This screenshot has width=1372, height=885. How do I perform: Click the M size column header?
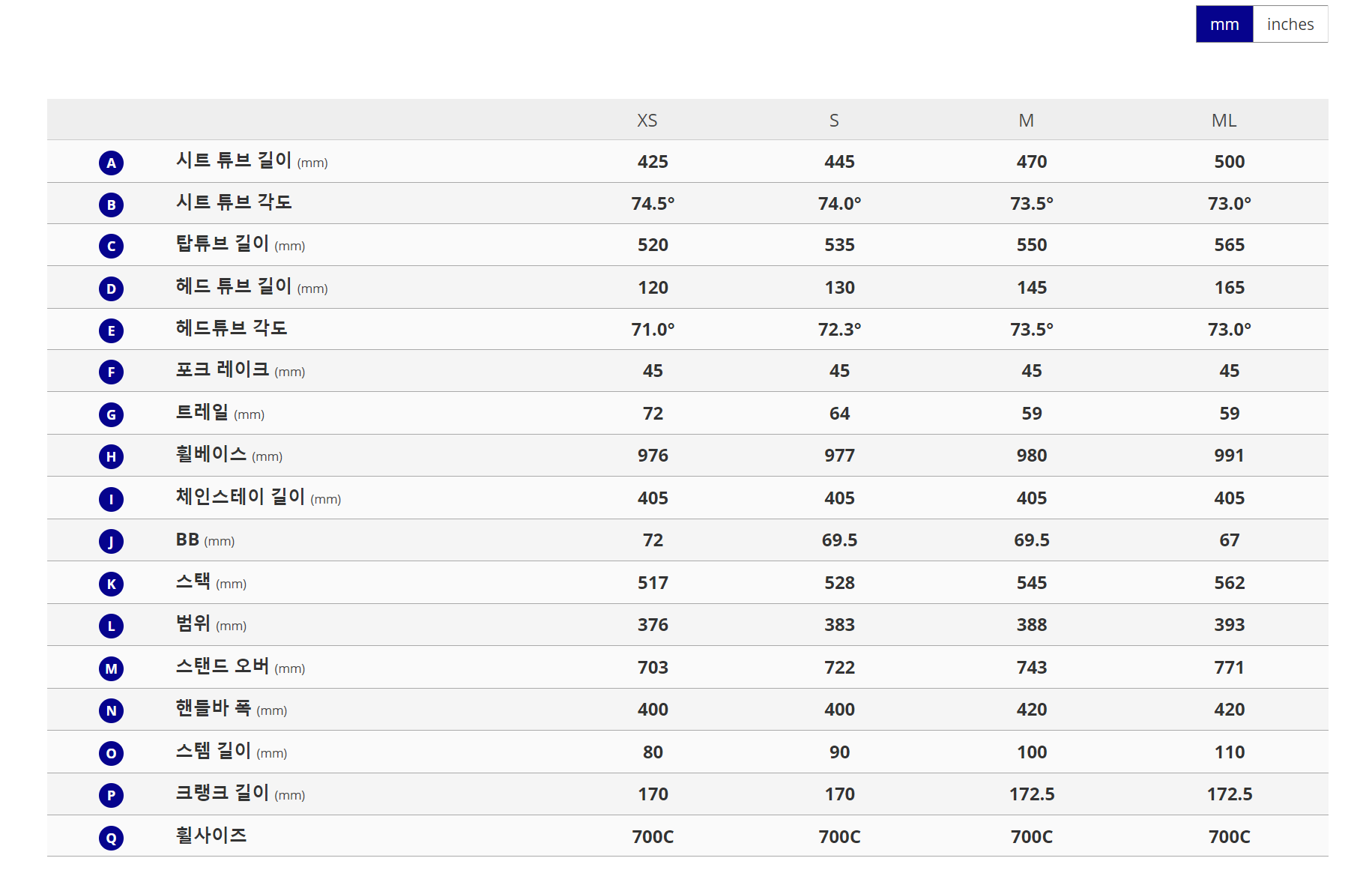pos(1027,121)
